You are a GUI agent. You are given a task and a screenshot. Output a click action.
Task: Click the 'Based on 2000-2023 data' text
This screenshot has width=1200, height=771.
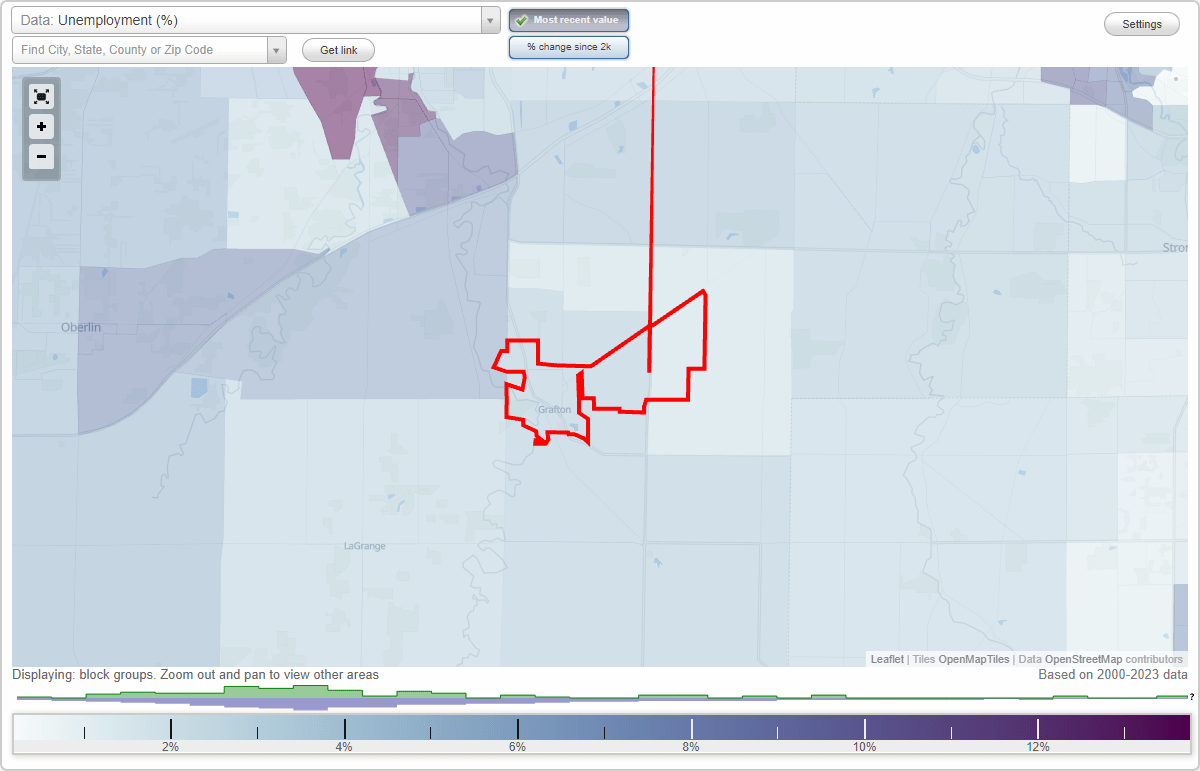(1113, 675)
